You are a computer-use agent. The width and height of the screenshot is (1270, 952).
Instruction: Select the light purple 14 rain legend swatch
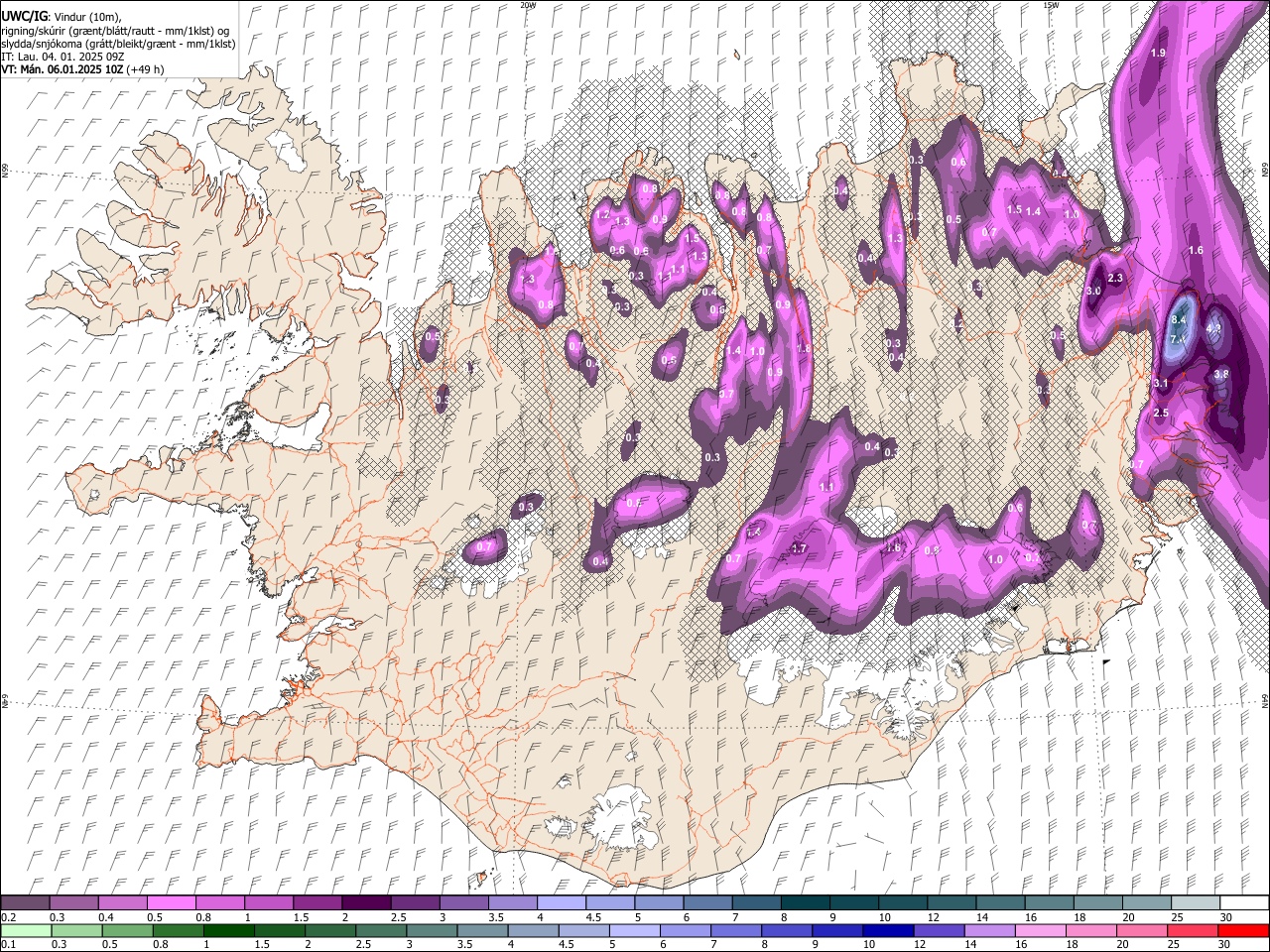pos(989,930)
